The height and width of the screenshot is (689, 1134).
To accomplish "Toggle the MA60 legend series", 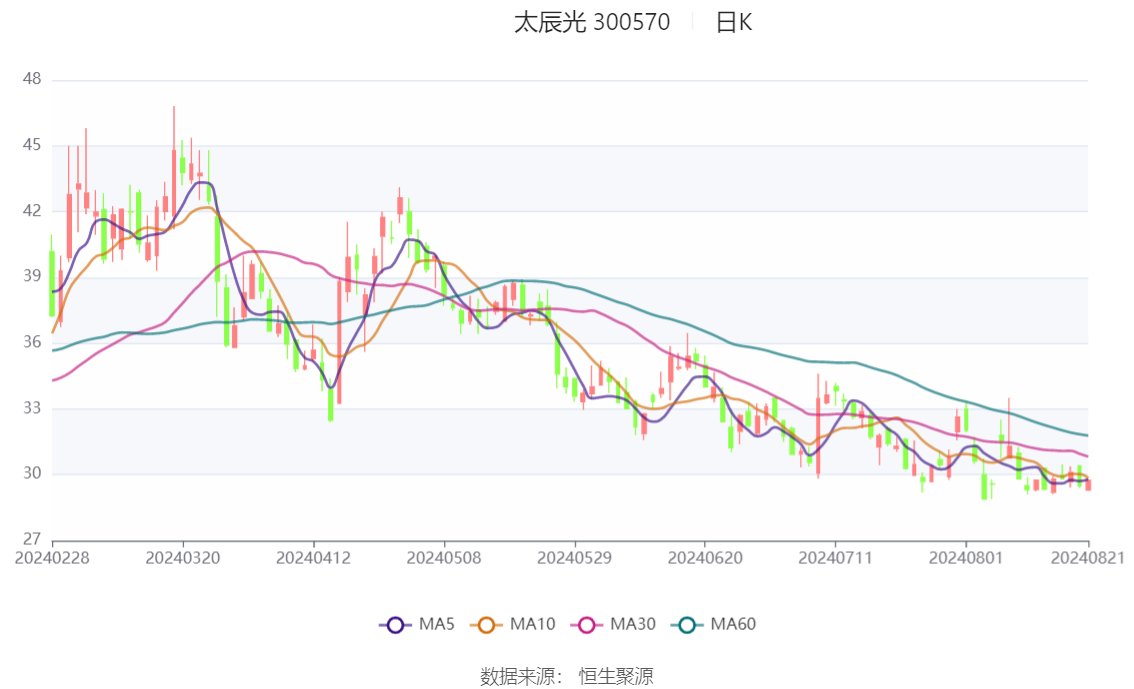I will pyautogui.click(x=714, y=625).
